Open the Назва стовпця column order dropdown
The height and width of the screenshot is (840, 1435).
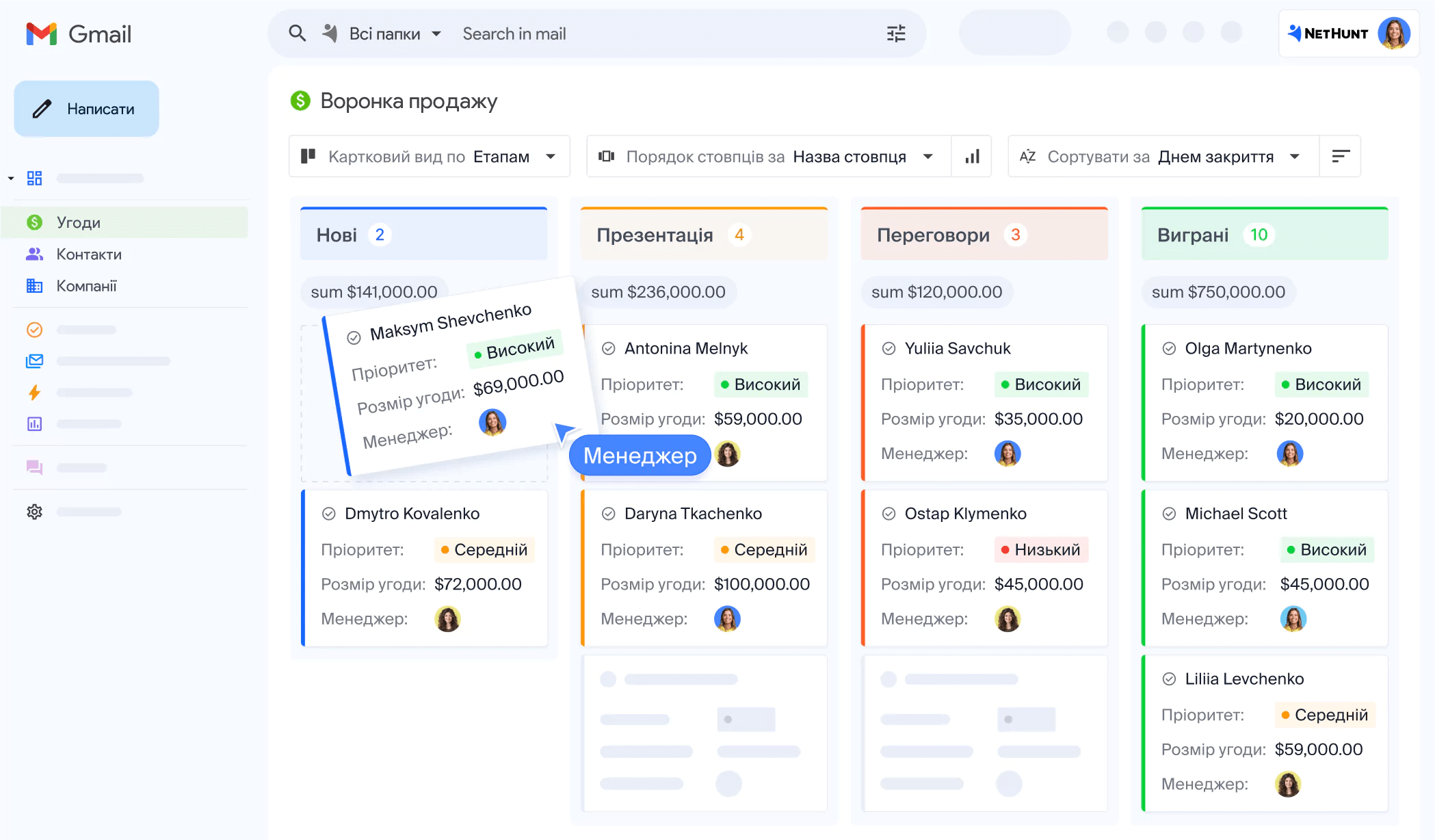pyautogui.click(x=928, y=156)
